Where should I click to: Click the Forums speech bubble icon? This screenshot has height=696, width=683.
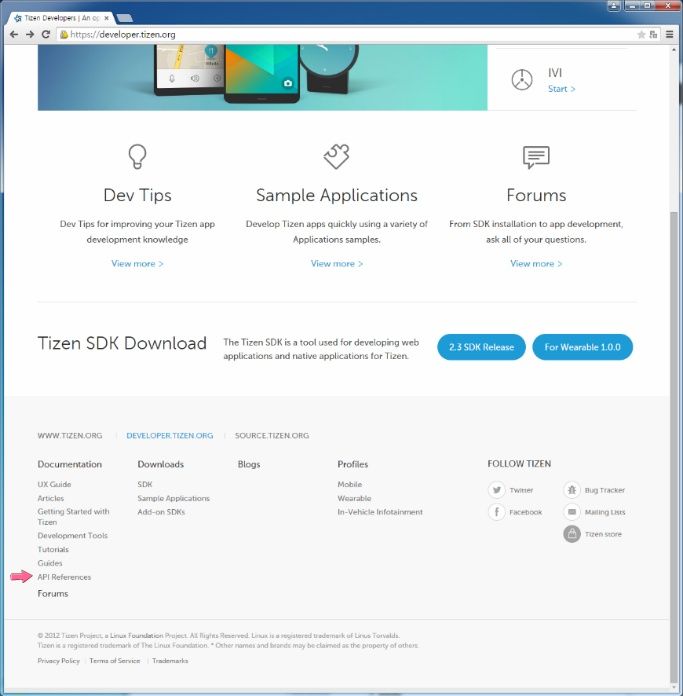pyautogui.click(x=536, y=157)
